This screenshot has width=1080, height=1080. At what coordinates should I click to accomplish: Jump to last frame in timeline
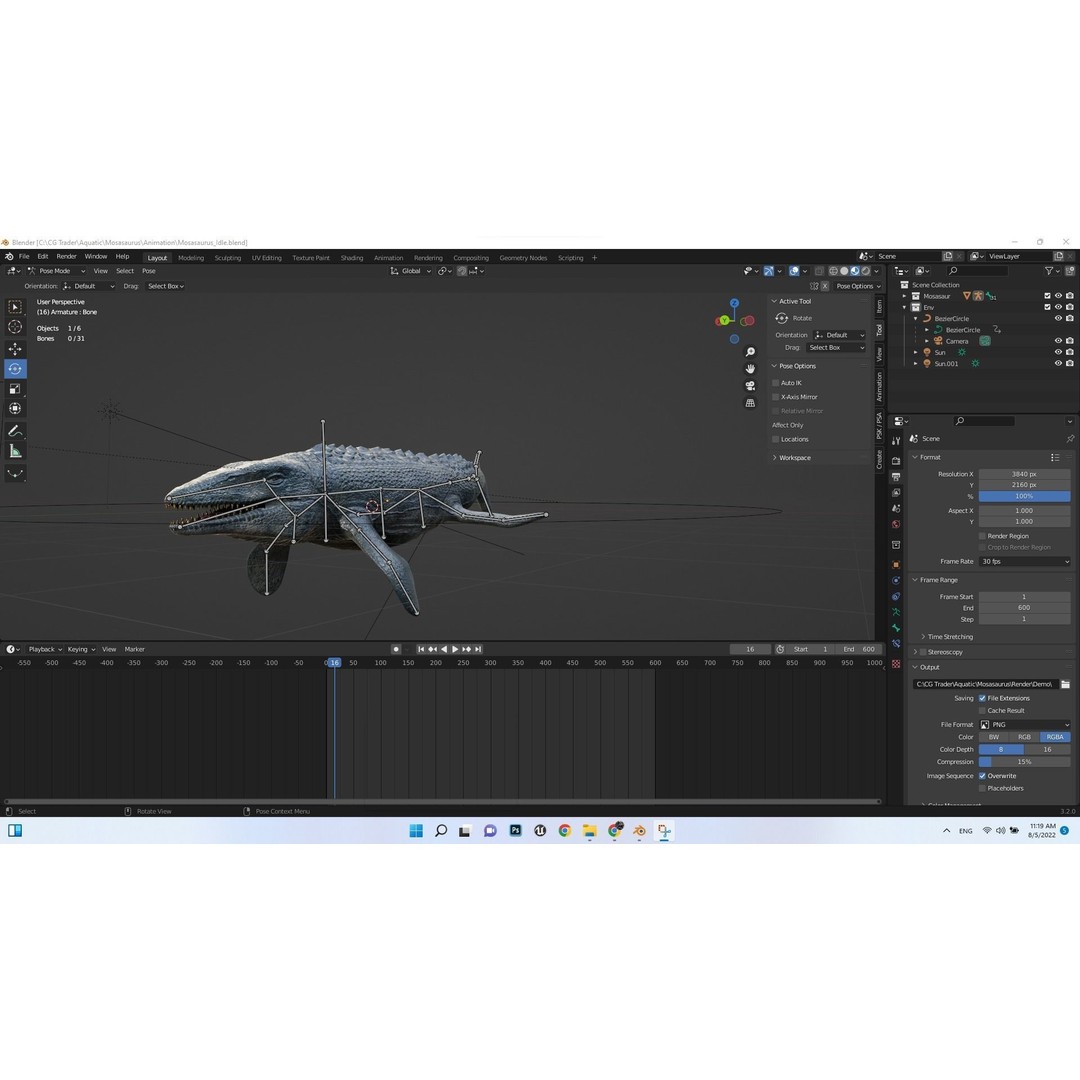click(478, 649)
